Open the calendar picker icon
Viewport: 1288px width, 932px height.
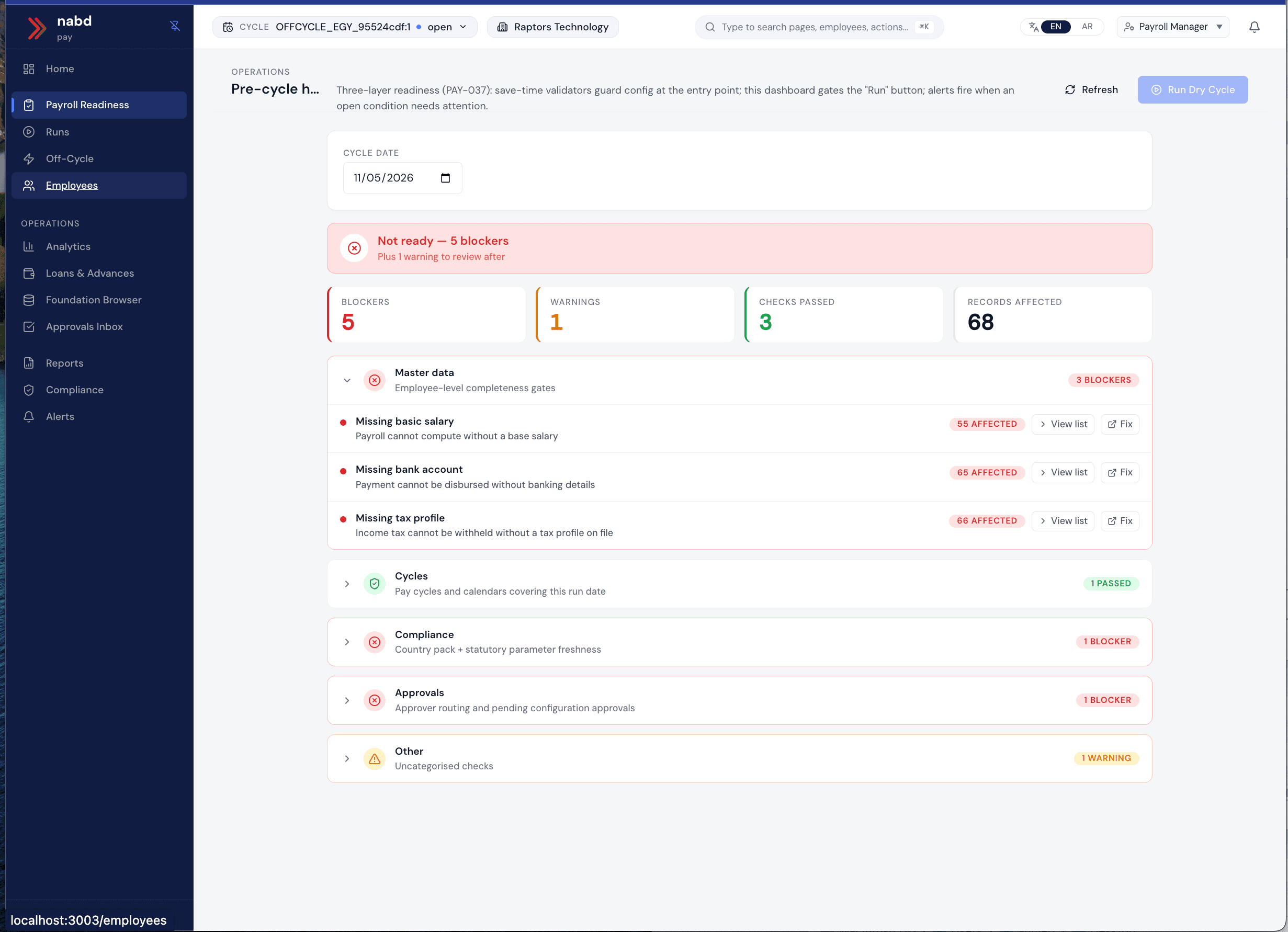(x=445, y=178)
